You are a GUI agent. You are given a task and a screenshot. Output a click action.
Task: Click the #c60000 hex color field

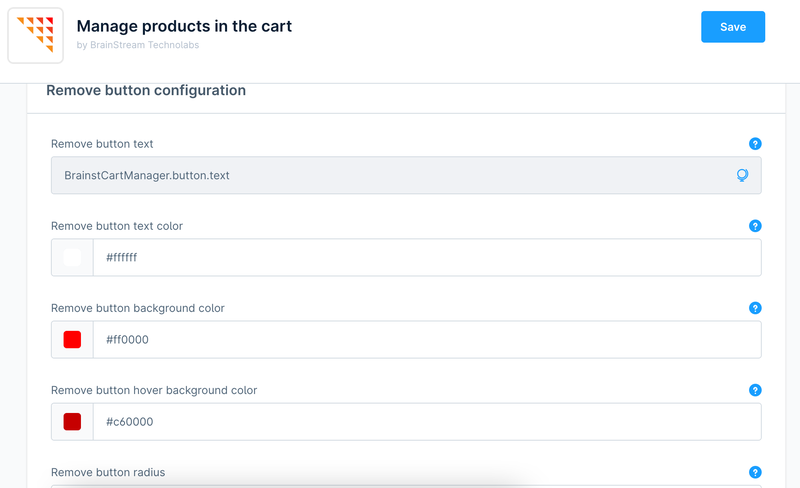coord(426,421)
